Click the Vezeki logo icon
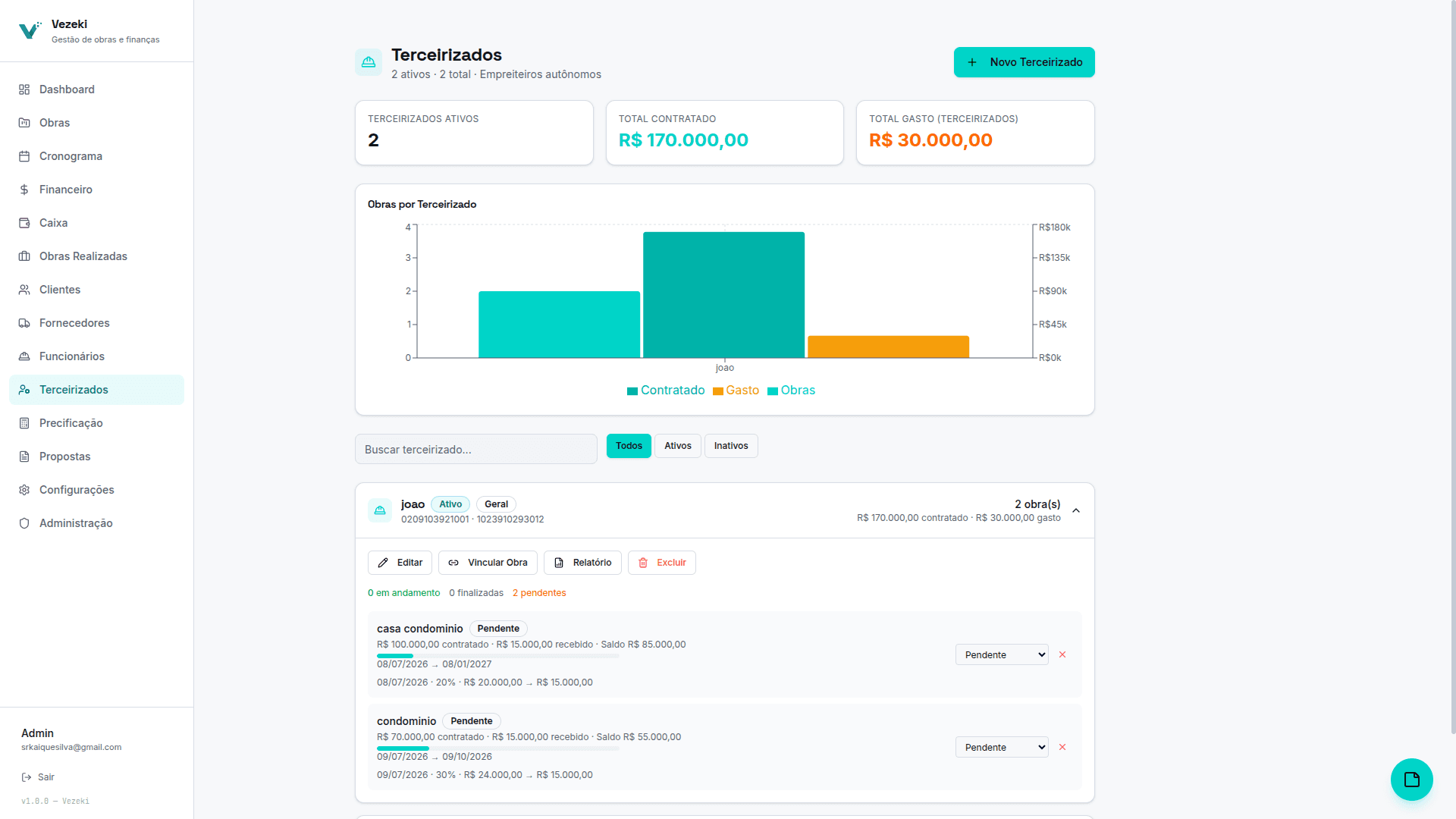Viewport: 1456px width, 819px height. point(30,30)
